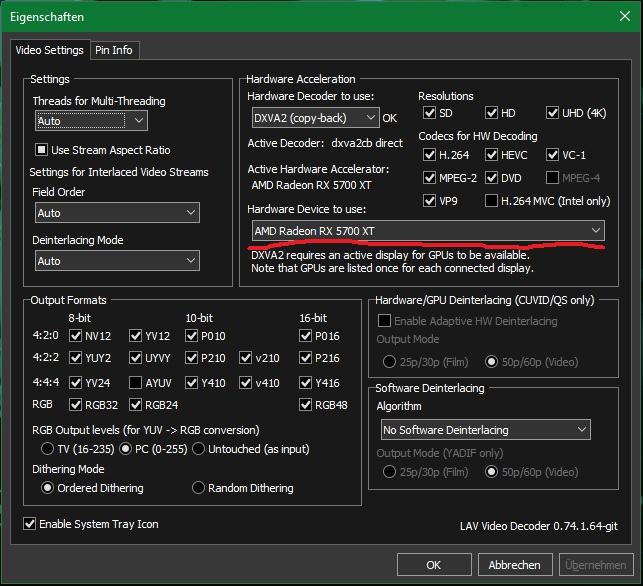Uncheck P210 output format
This screenshot has height=586, width=643.
[x=192, y=358]
